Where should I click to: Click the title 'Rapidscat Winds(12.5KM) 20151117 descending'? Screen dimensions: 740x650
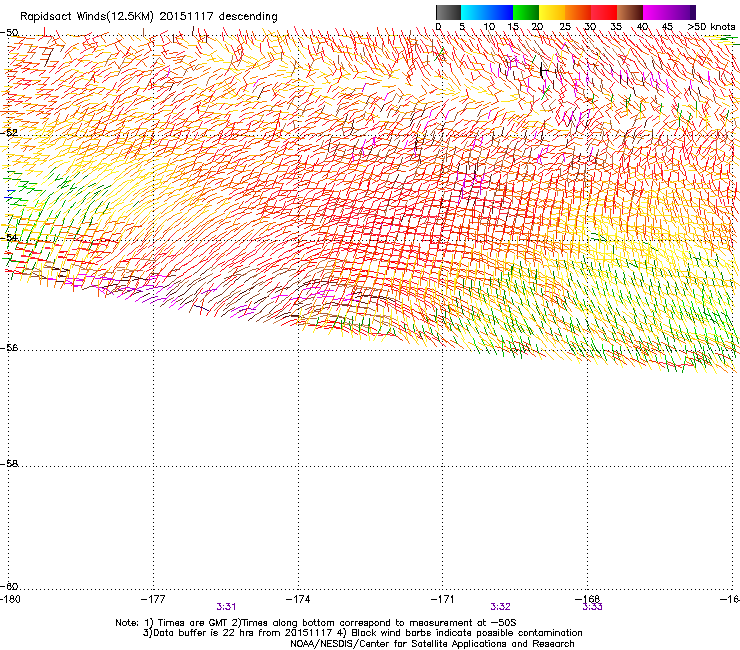[x=149, y=17]
